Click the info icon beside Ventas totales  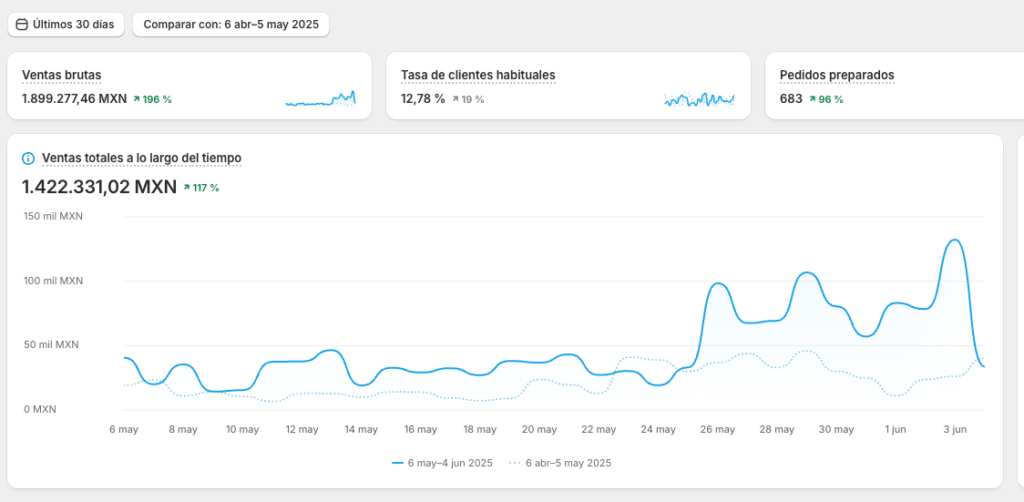coord(28,158)
